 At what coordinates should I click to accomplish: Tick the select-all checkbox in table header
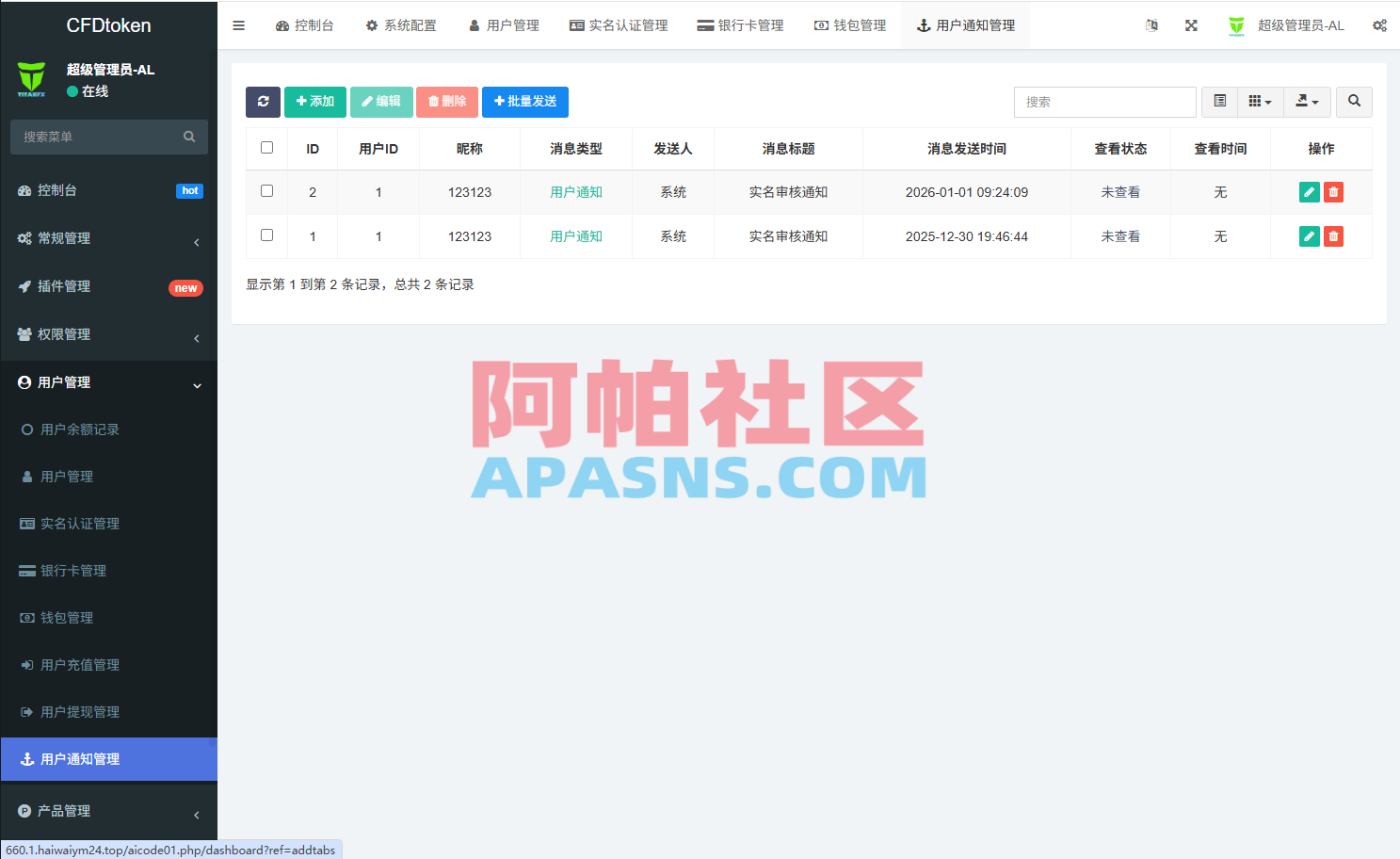pos(267,148)
